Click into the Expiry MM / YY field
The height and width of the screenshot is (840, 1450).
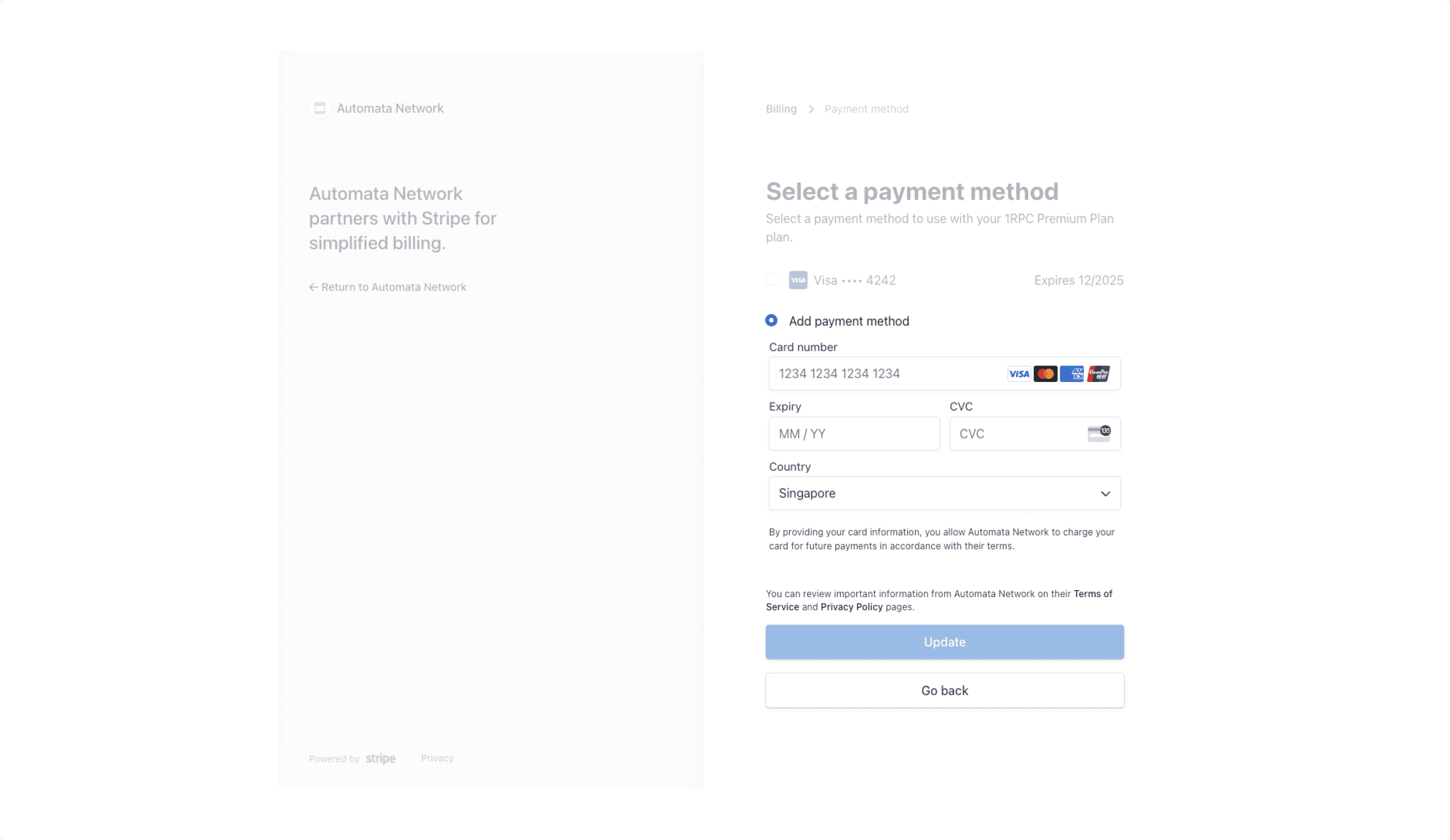854,434
